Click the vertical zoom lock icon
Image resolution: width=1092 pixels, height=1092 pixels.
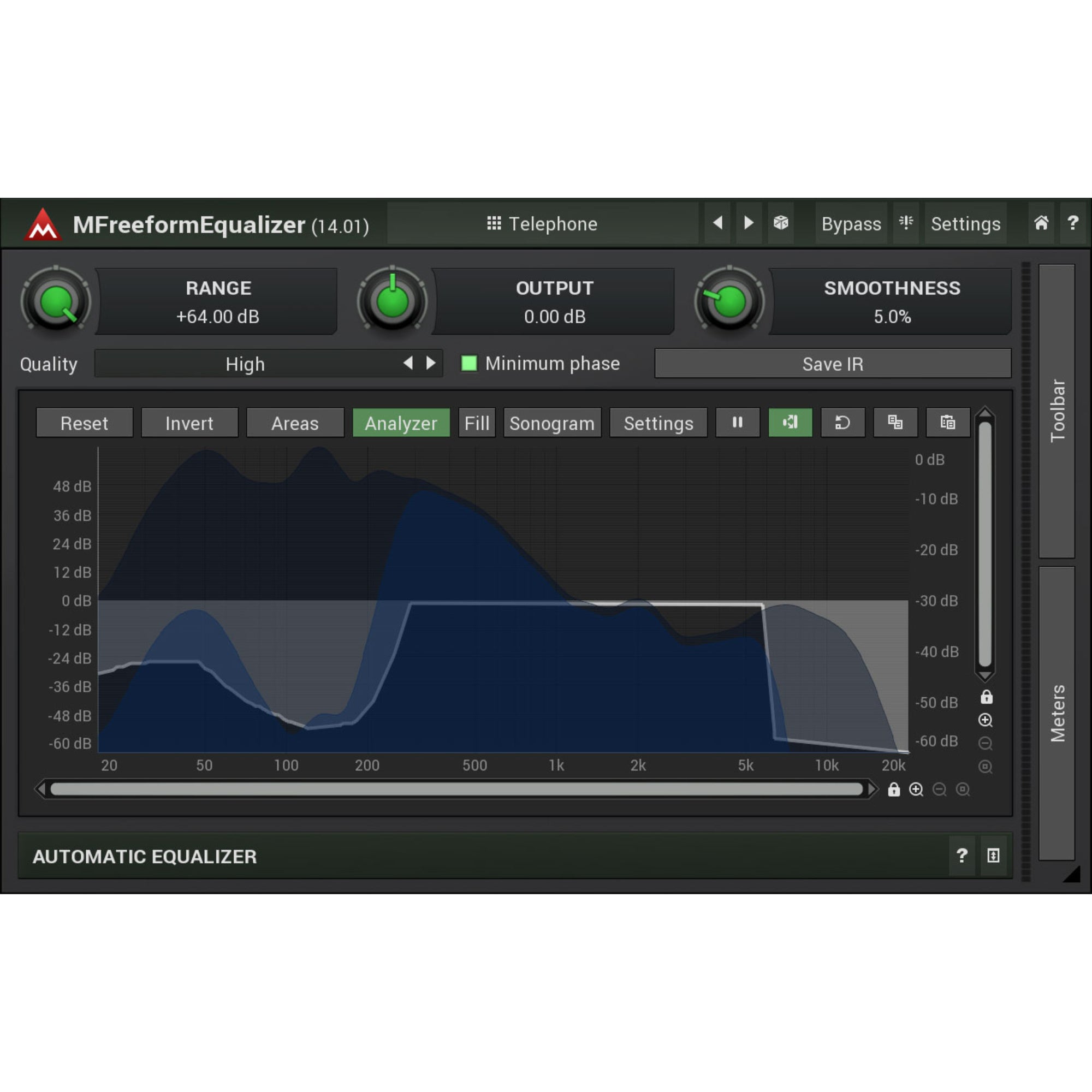(986, 697)
